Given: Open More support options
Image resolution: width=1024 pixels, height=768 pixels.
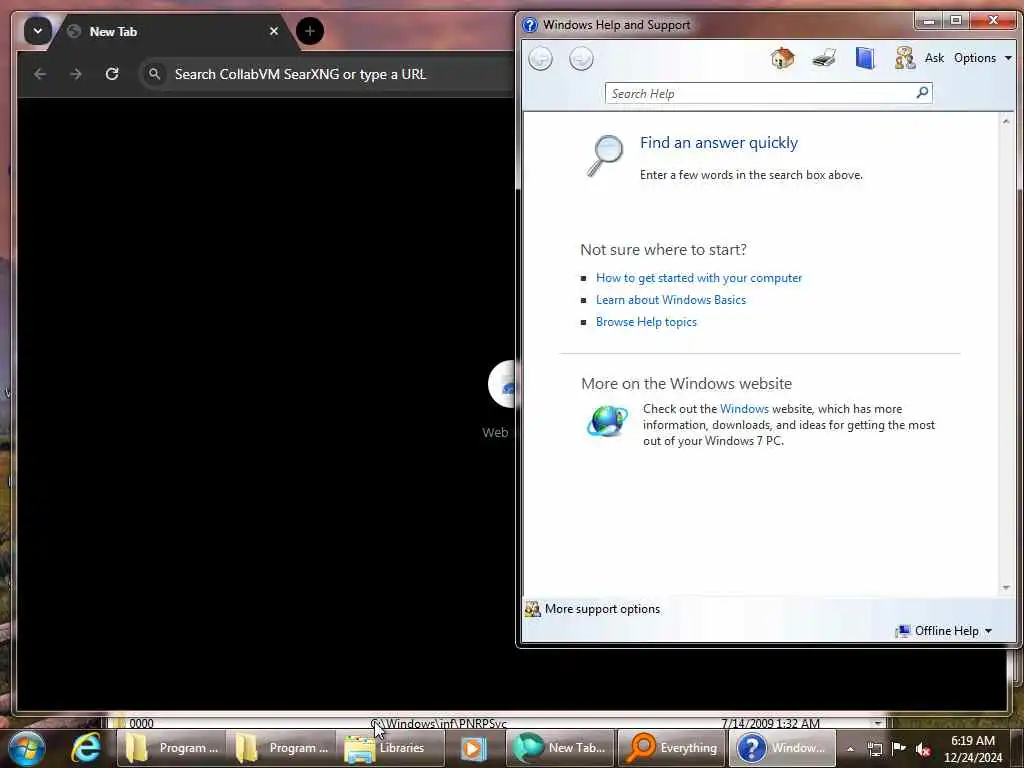Looking at the screenshot, I should coord(593,609).
